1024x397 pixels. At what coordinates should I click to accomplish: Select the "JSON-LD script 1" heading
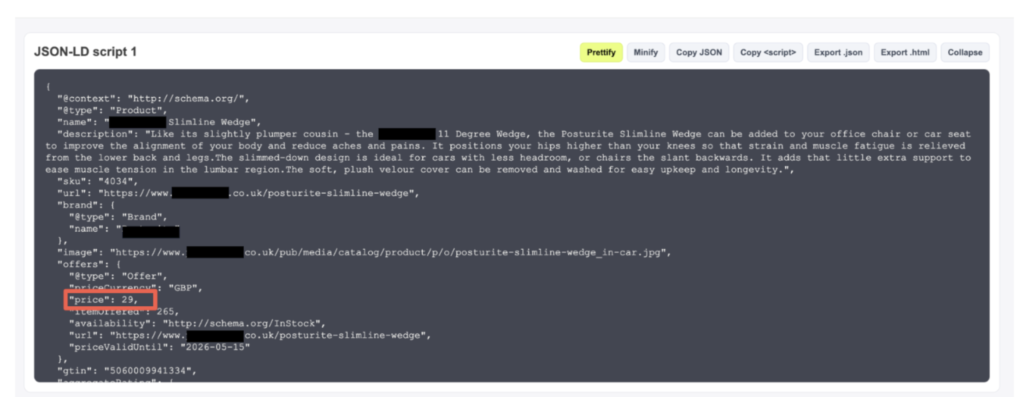click(x=86, y=52)
